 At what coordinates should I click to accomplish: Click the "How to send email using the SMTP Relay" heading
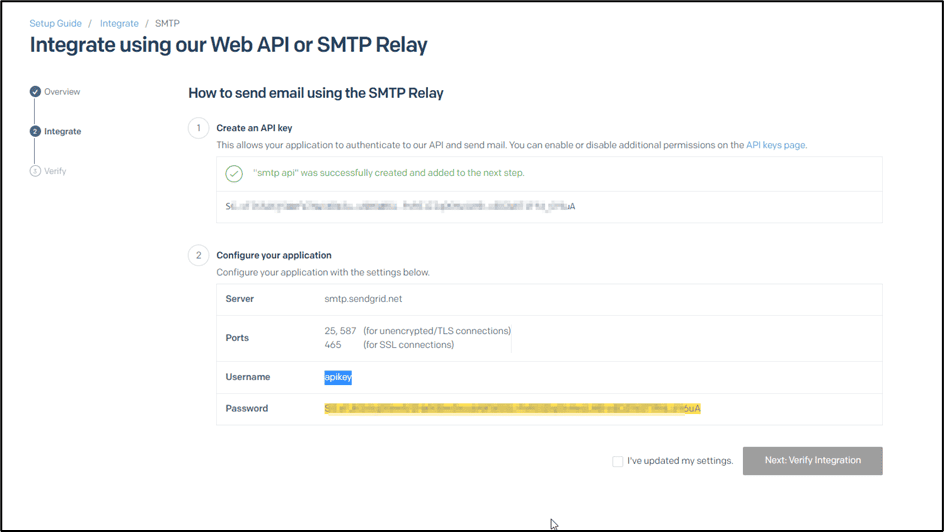[x=316, y=93]
